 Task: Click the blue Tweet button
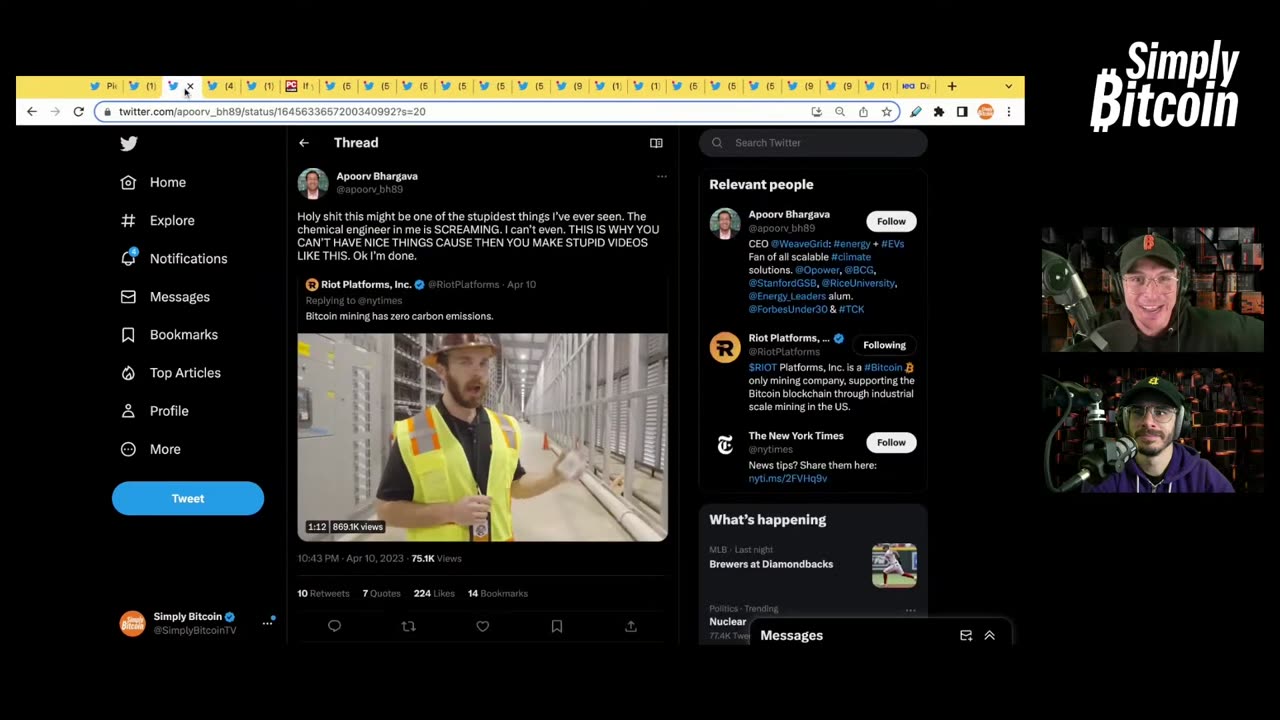coord(188,498)
